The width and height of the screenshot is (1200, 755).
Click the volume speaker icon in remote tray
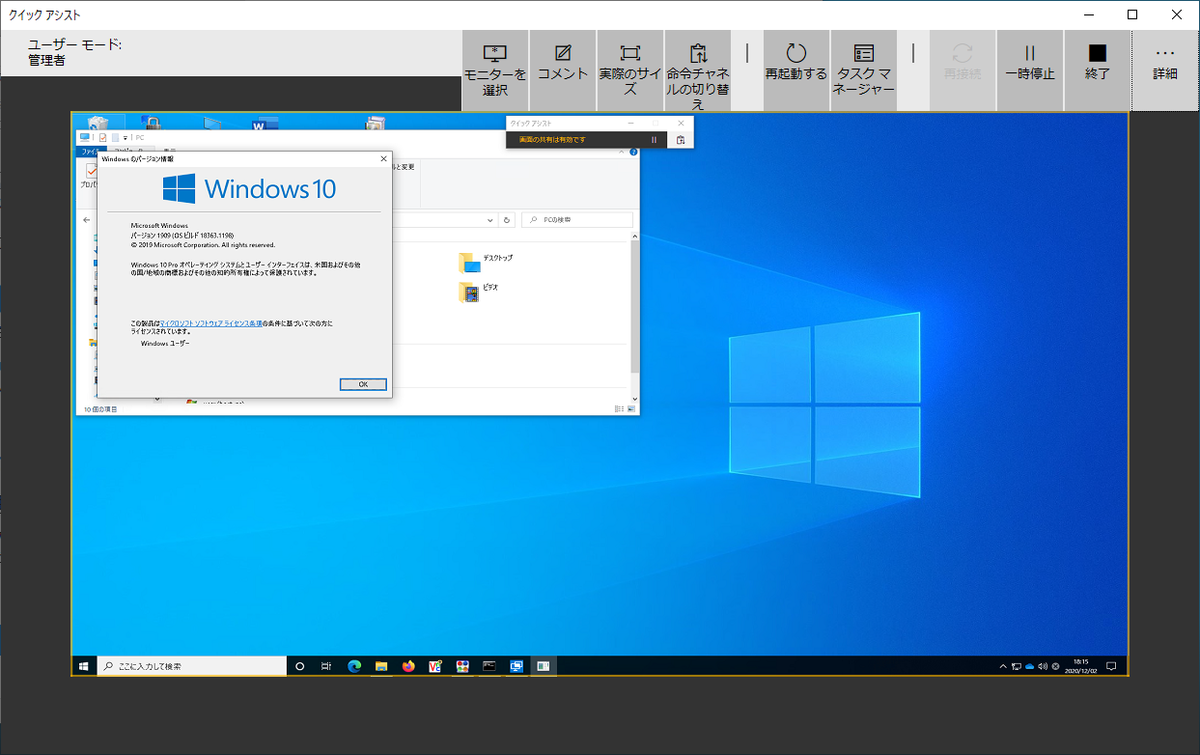[1042, 666]
